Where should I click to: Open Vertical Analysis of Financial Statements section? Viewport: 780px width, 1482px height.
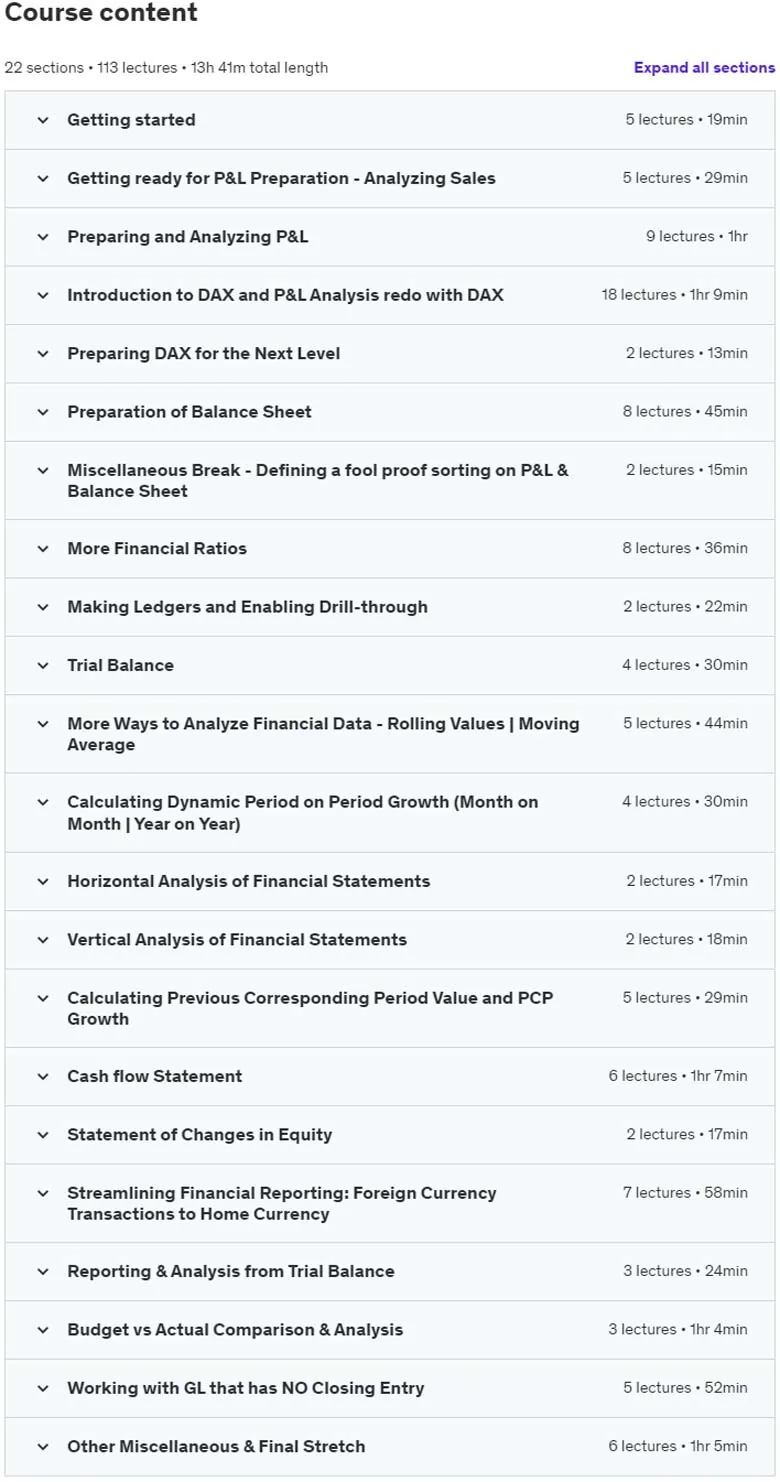pos(390,939)
